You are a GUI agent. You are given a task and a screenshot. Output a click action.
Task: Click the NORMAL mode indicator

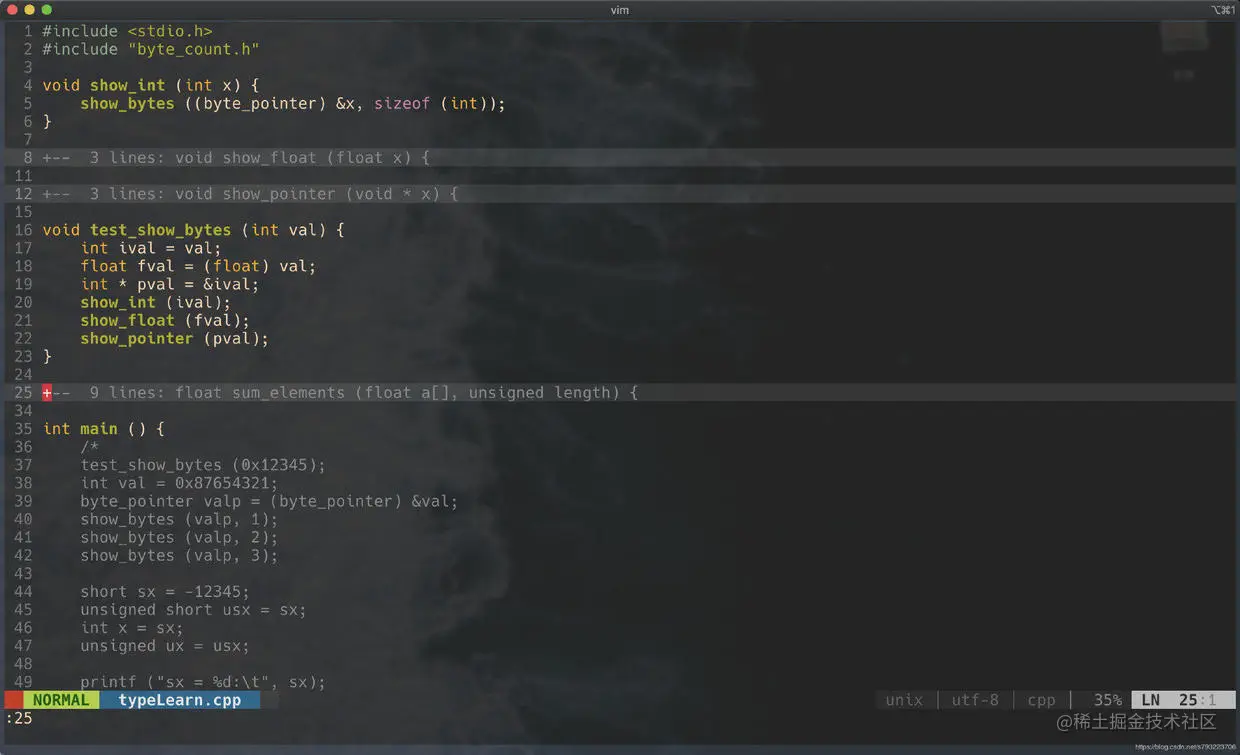point(61,700)
